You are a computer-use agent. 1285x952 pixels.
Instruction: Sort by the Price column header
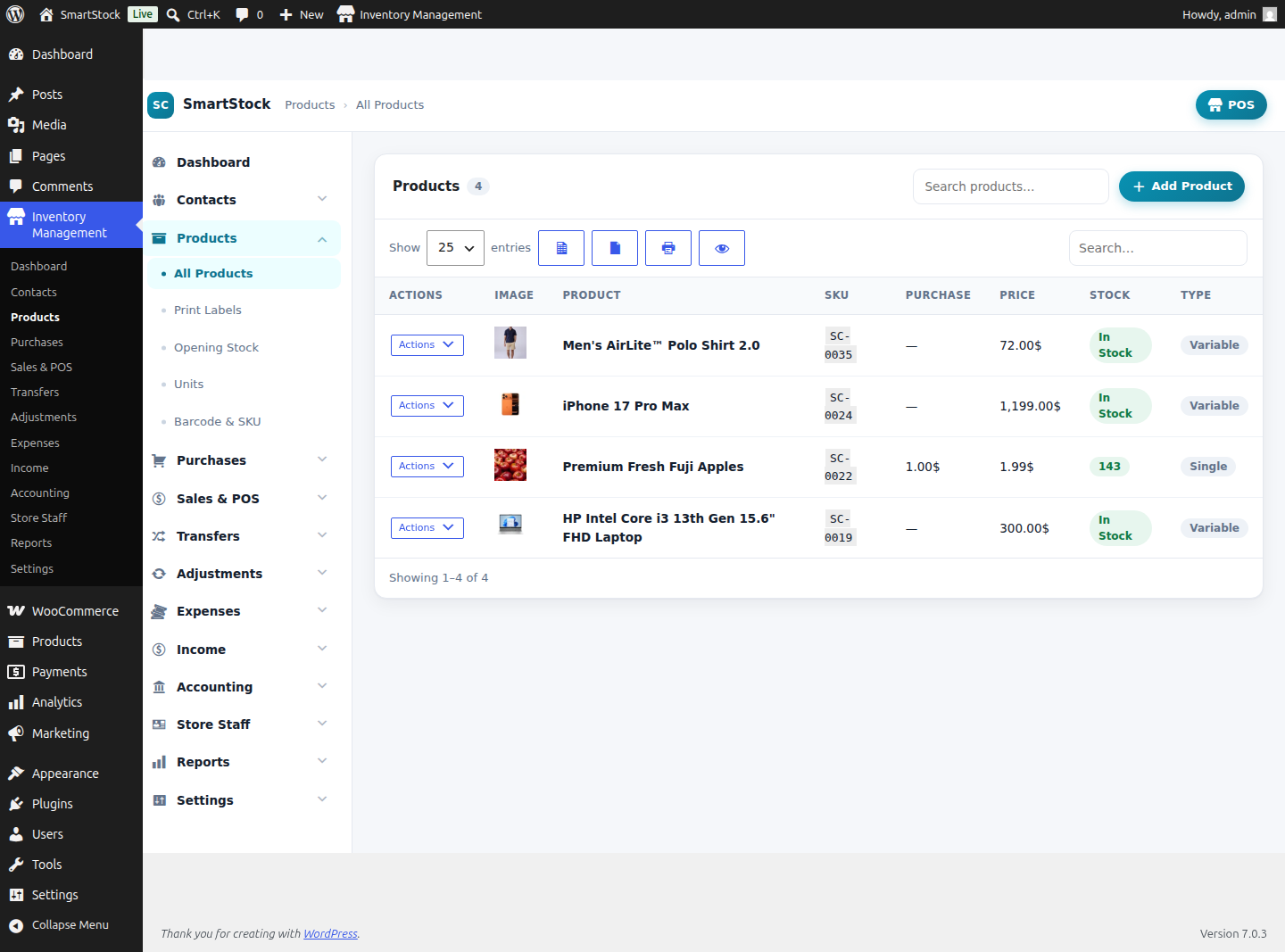point(1017,295)
